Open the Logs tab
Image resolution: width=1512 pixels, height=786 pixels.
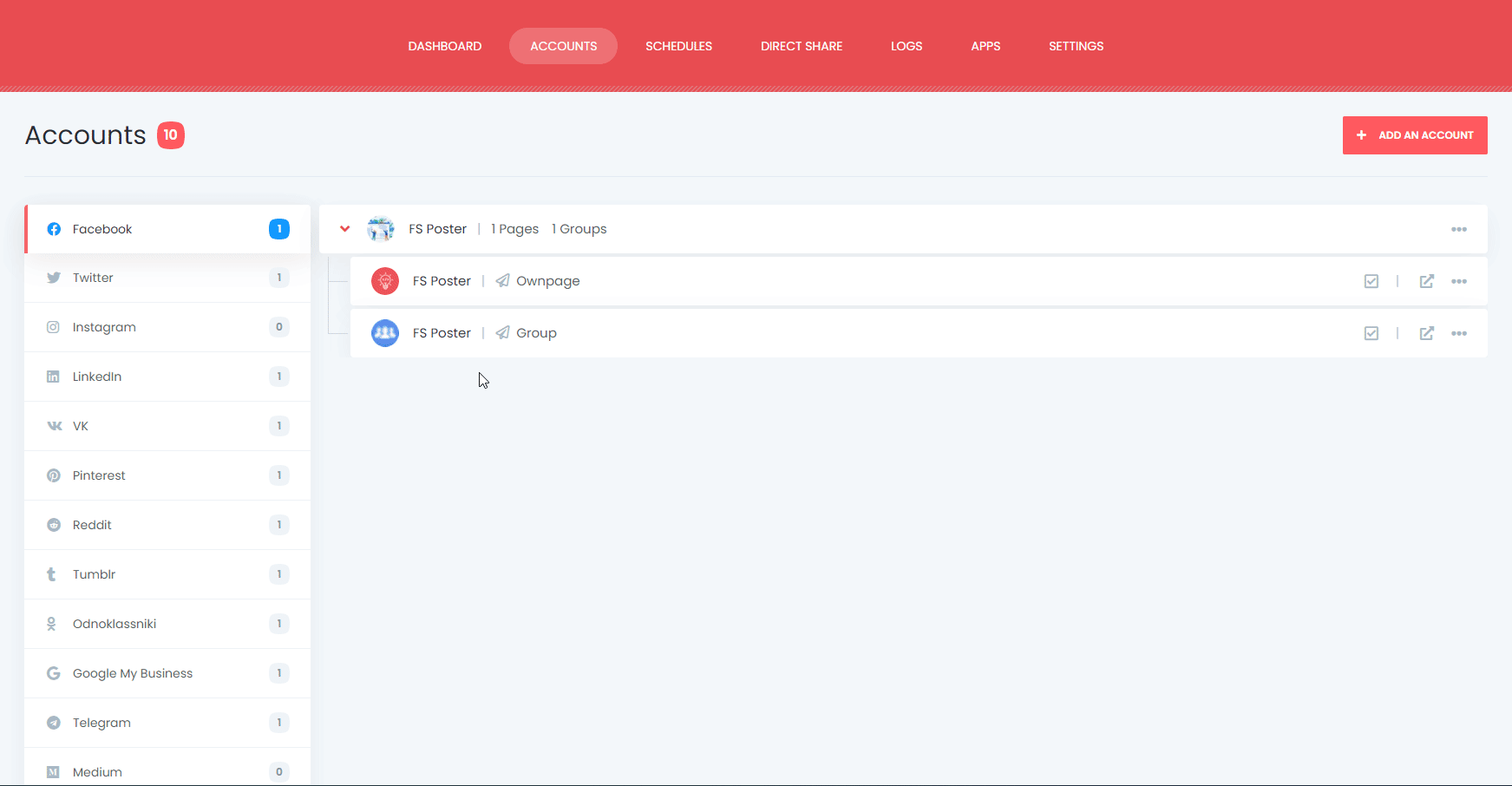click(x=907, y=46)
